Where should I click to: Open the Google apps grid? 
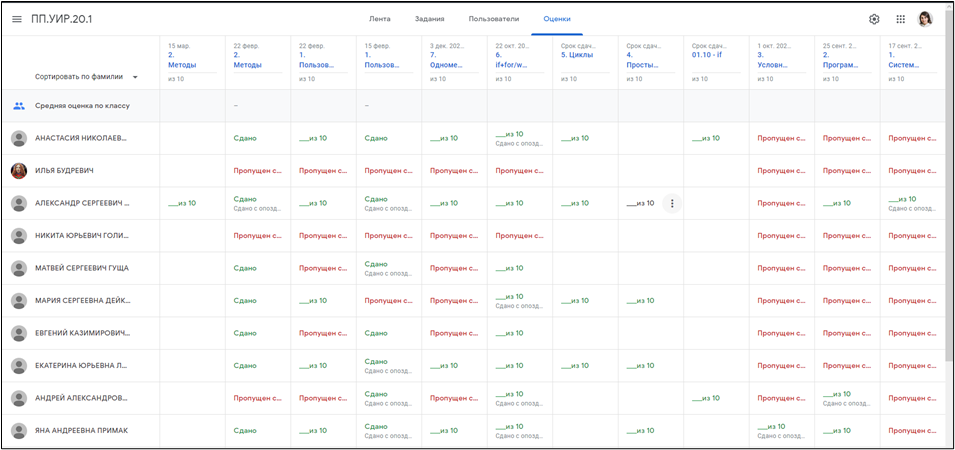(x=900, y=19)
